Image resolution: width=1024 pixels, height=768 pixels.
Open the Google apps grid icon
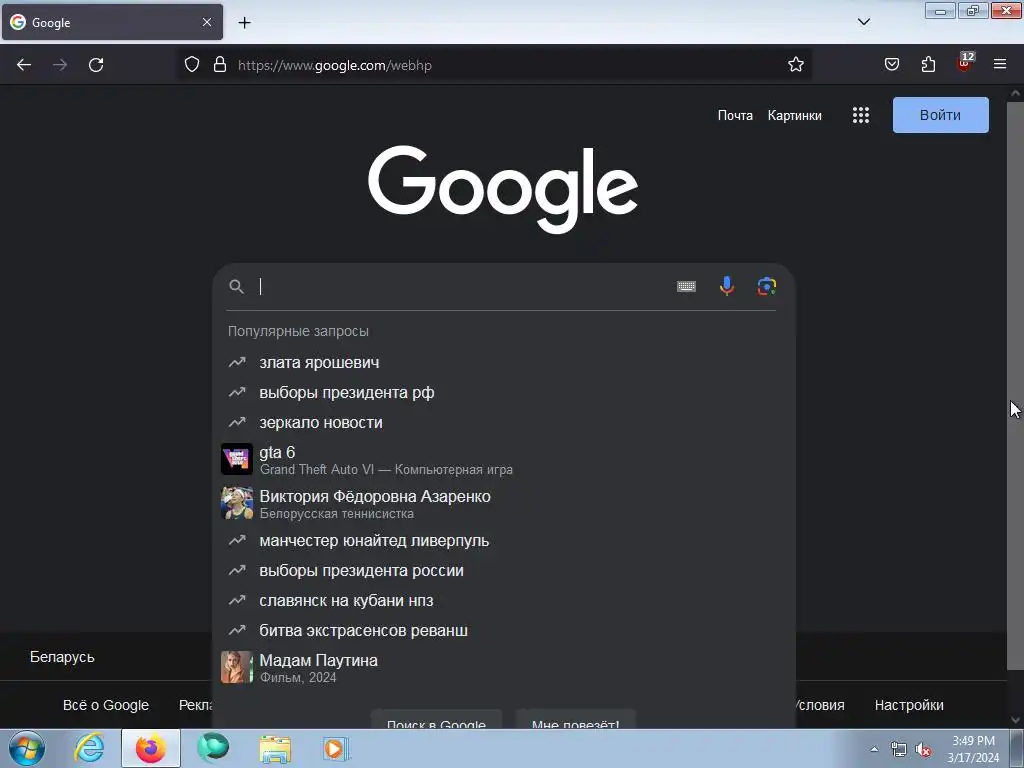[861, 116]
